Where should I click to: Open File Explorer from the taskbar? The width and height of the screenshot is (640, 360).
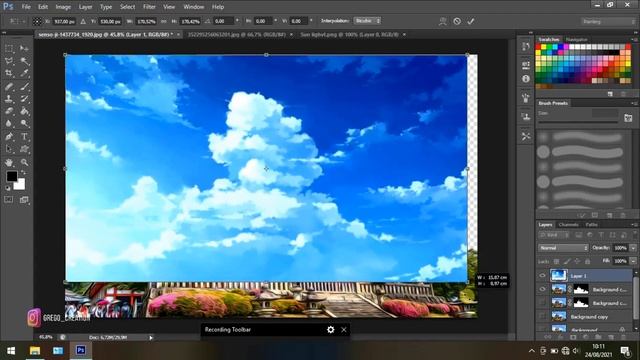tap(35, 351)
